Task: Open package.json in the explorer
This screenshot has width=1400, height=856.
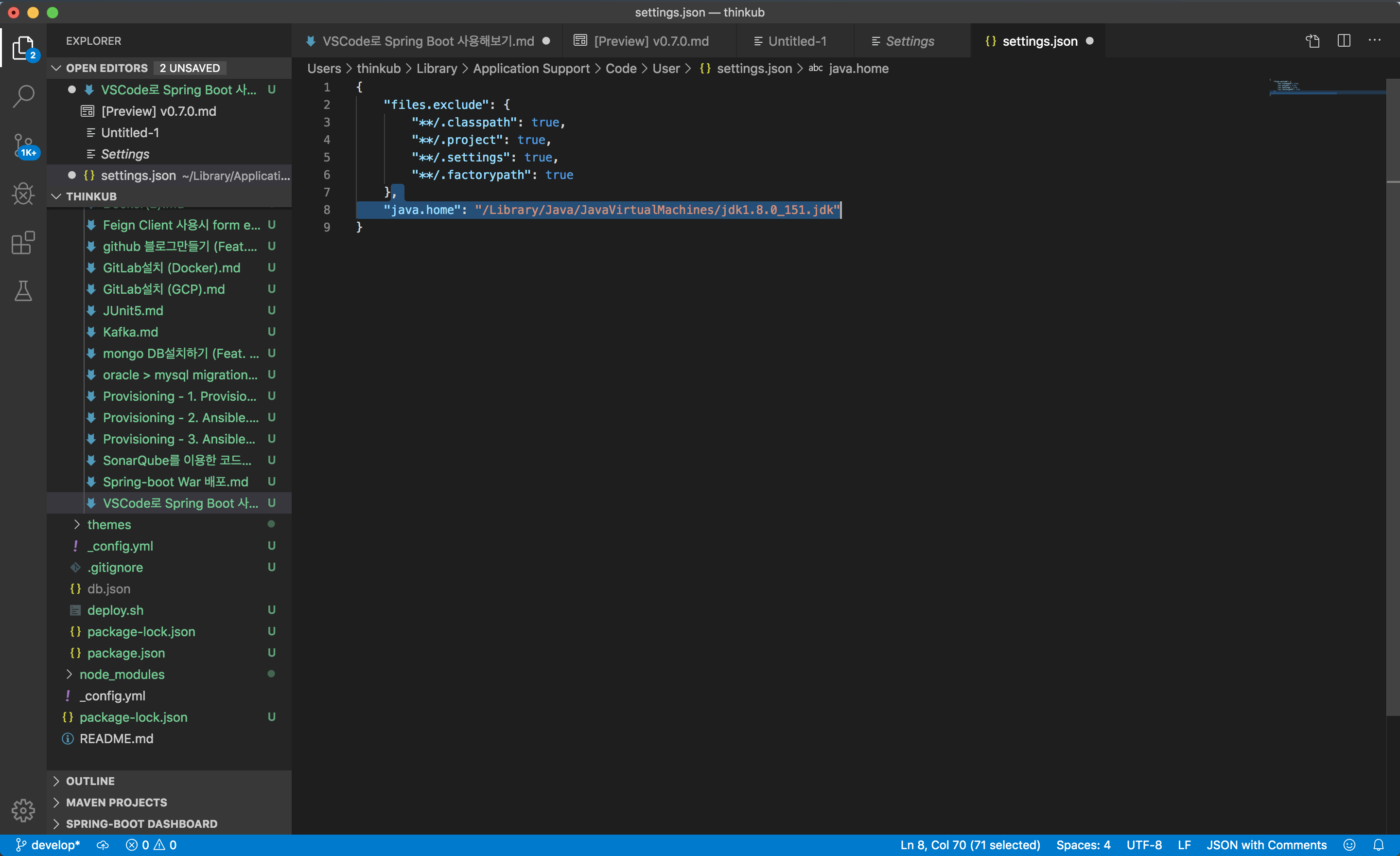Action: (169, 653)
